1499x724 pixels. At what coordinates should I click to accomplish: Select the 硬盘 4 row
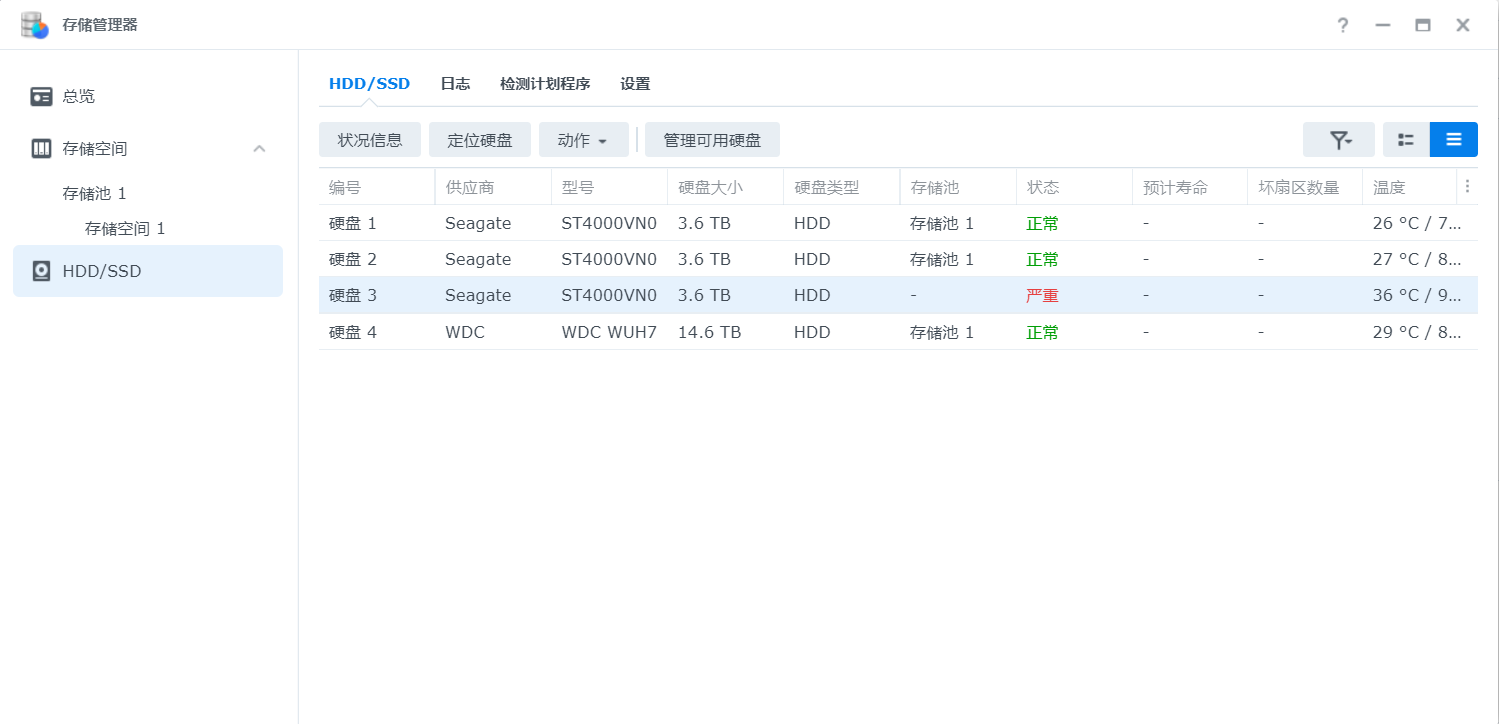point(898,332)
